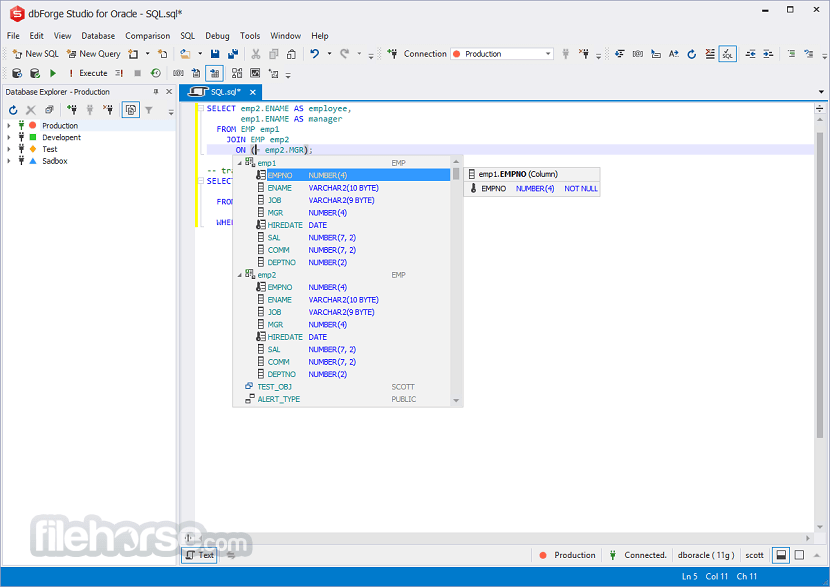
Task: Click the collapse all icon in Database Explorer
Action: point(49,110)
